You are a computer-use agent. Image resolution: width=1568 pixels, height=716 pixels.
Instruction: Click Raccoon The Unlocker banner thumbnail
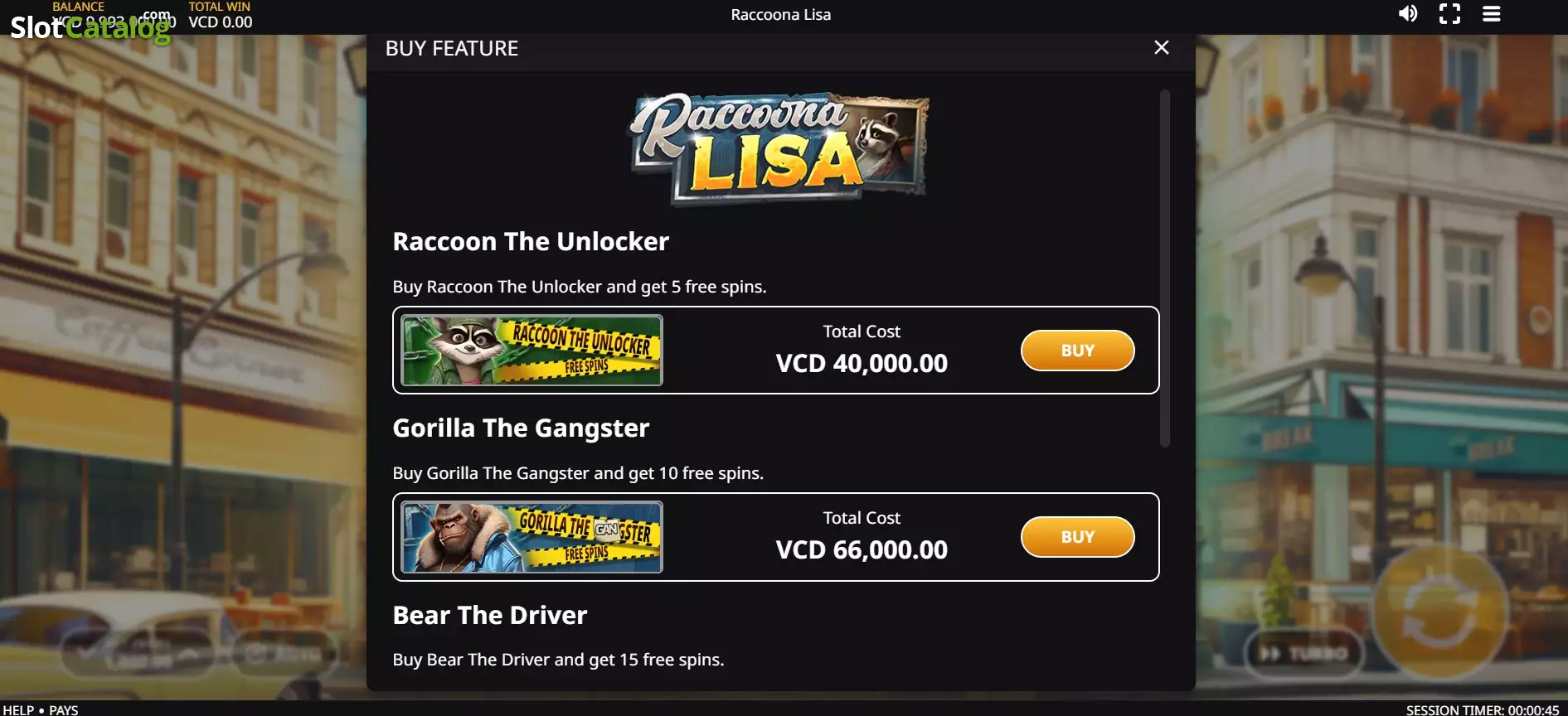(532, 351)
